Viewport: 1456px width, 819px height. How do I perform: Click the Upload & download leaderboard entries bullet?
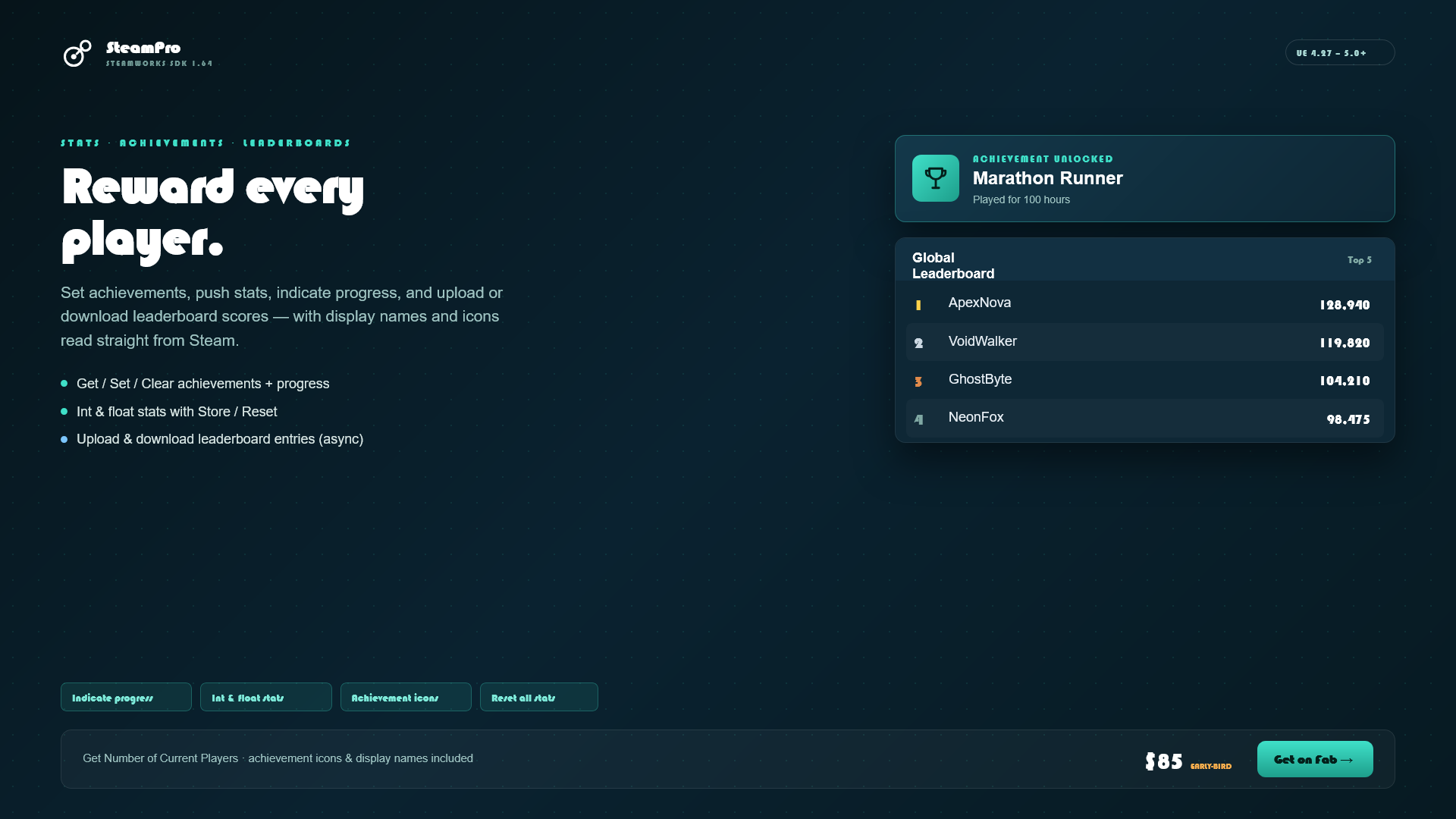tap(220, 439)
